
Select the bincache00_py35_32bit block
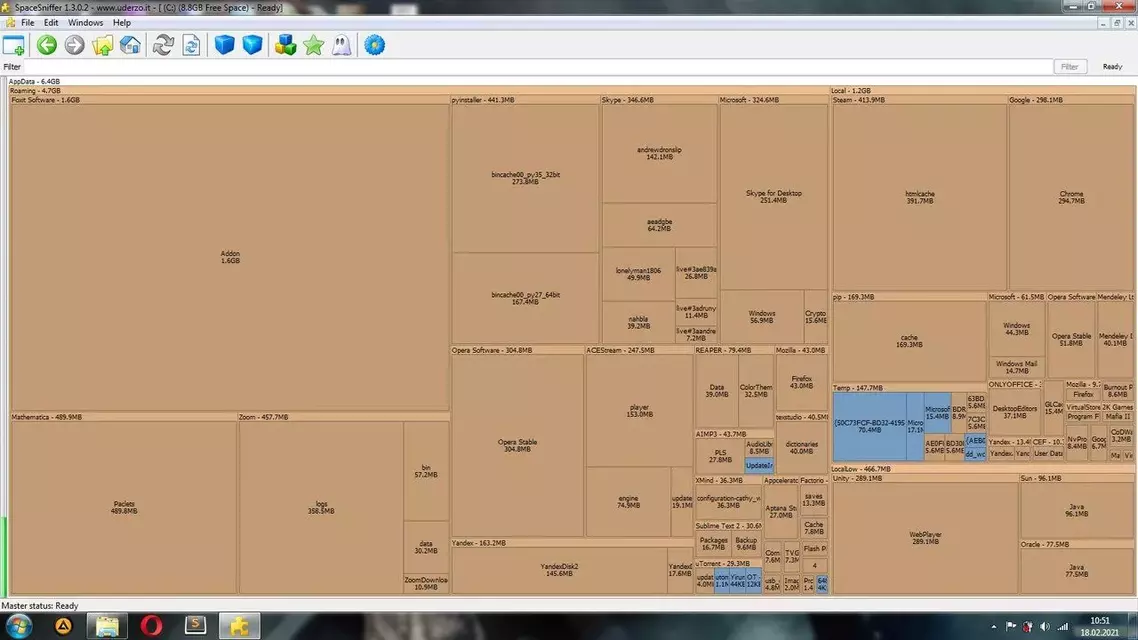(x=525, y=178)
